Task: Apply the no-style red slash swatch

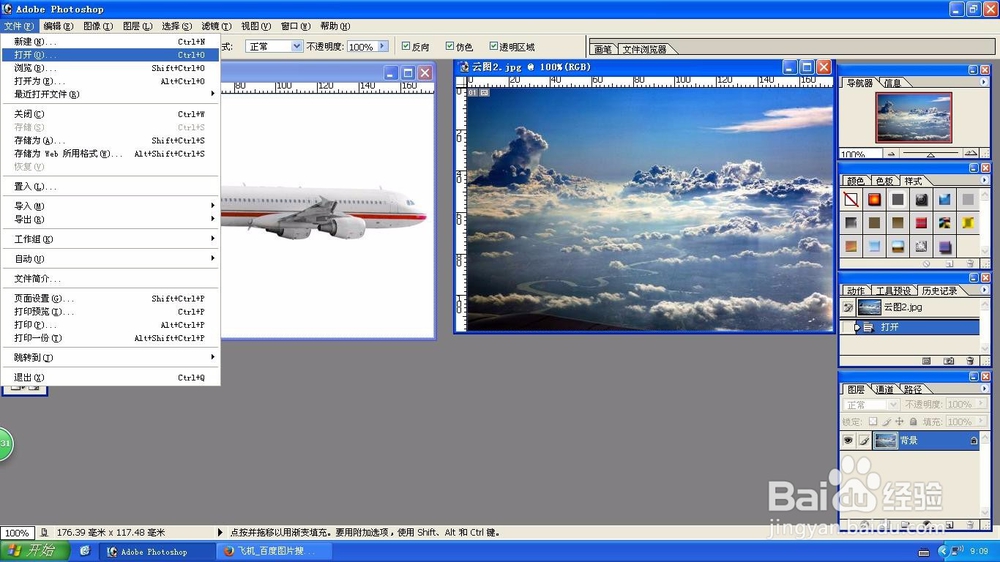Action: point(851,200)
